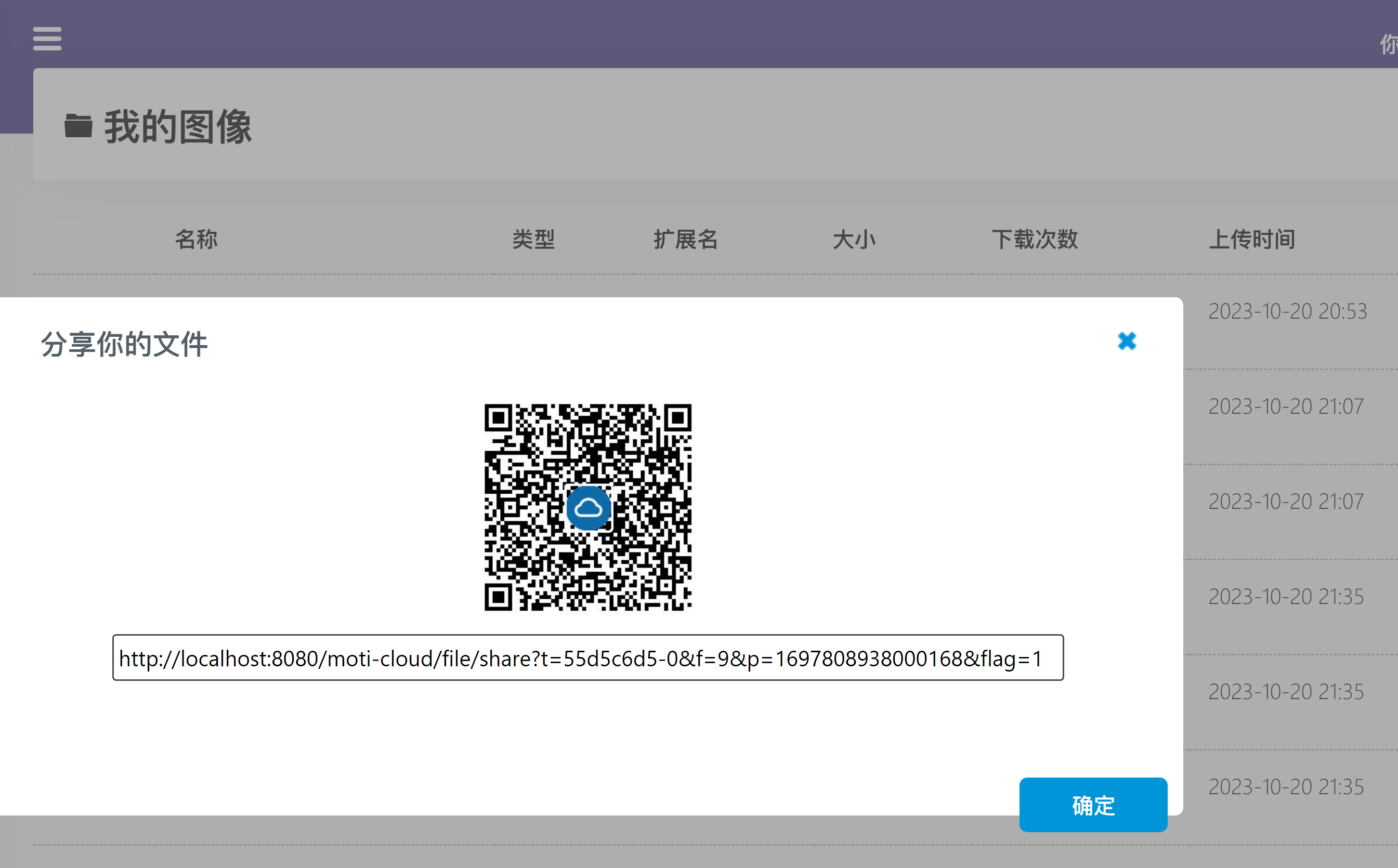Click the 确定 confirm button
The image size is (1398, 868).
(x=1093, y=804)
